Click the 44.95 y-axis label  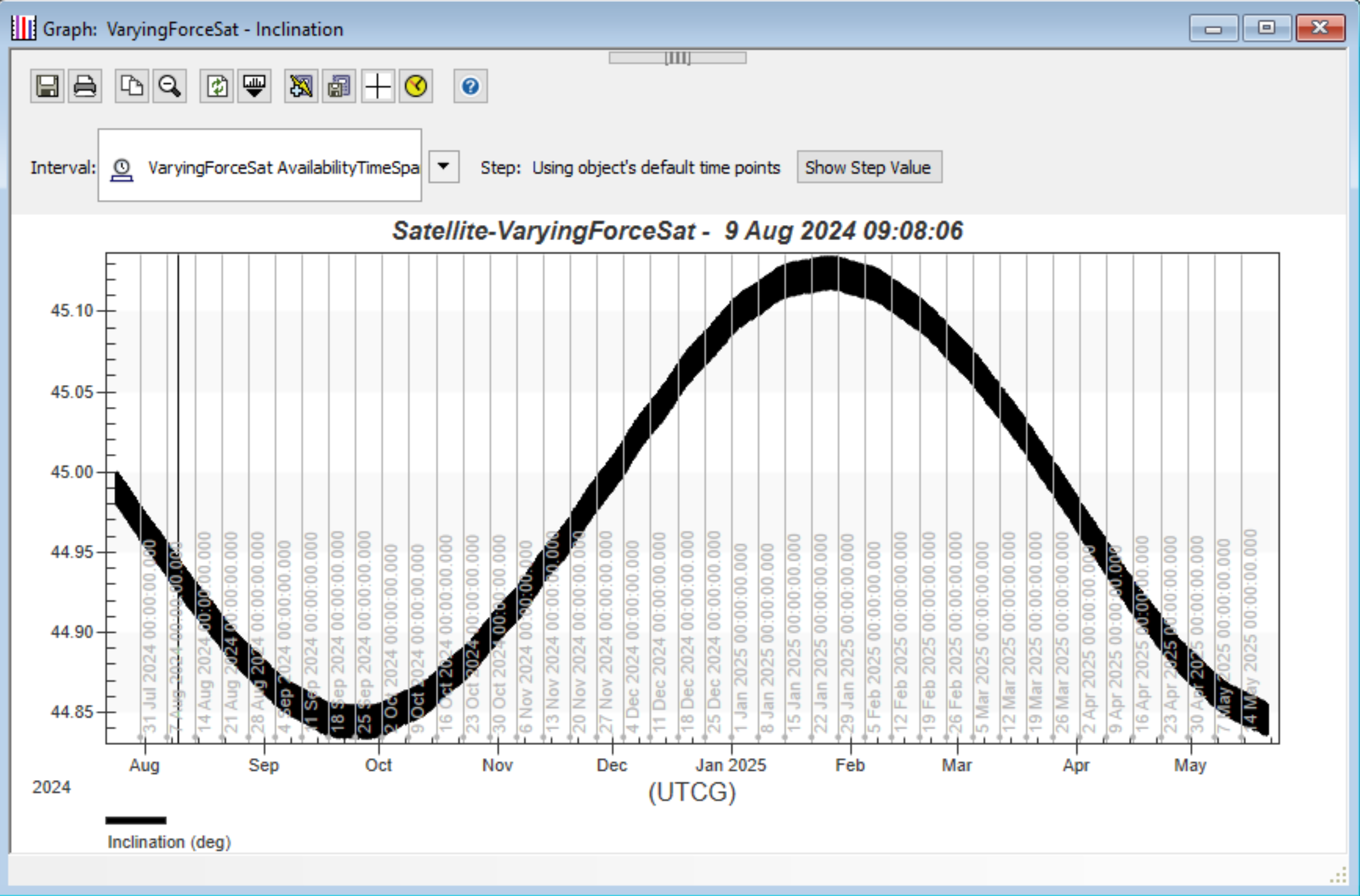pyautogui.click(x=72, y=552)
